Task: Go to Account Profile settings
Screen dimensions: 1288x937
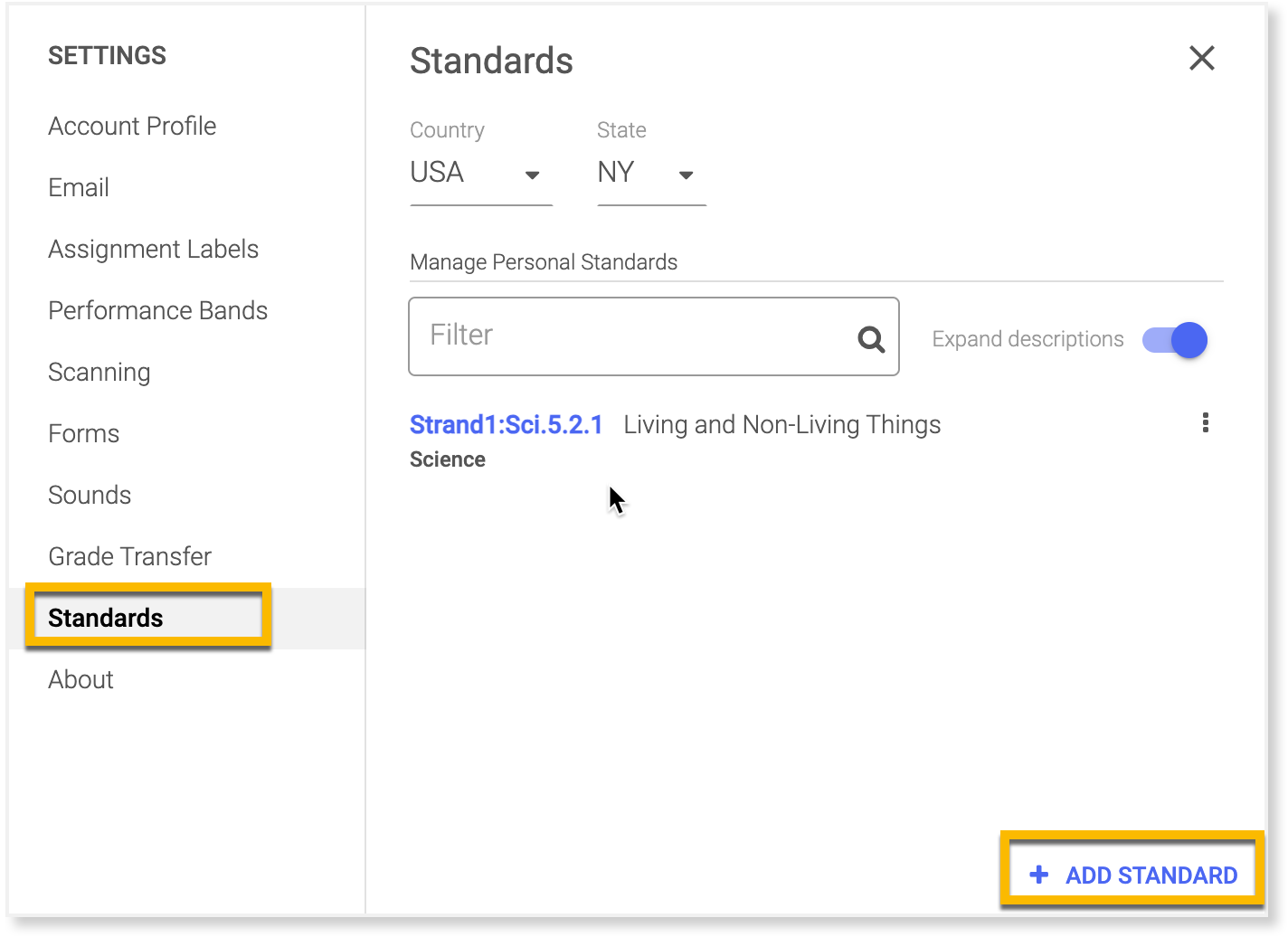Action: click(132, 126)
